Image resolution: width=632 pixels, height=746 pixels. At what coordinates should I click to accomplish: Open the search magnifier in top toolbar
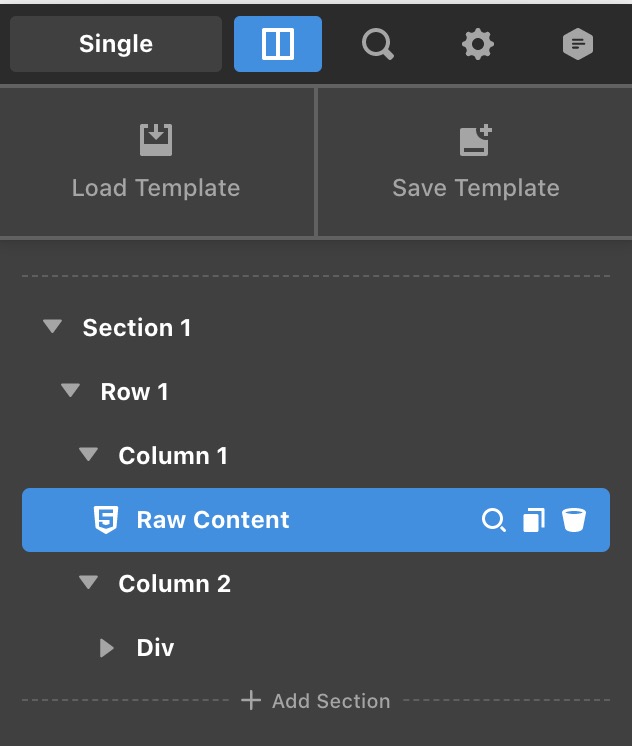[x=378, y=44]
